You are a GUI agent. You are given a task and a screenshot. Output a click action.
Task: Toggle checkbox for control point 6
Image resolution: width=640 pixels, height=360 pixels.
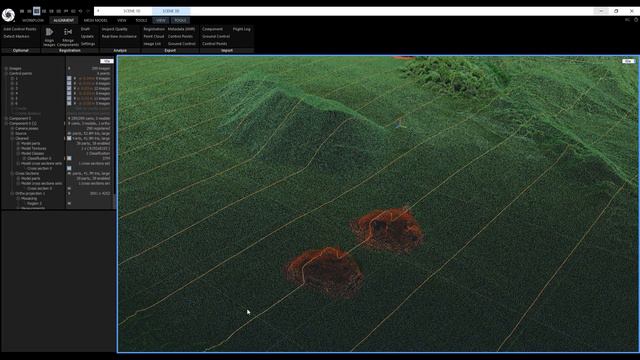click(69, 103)
